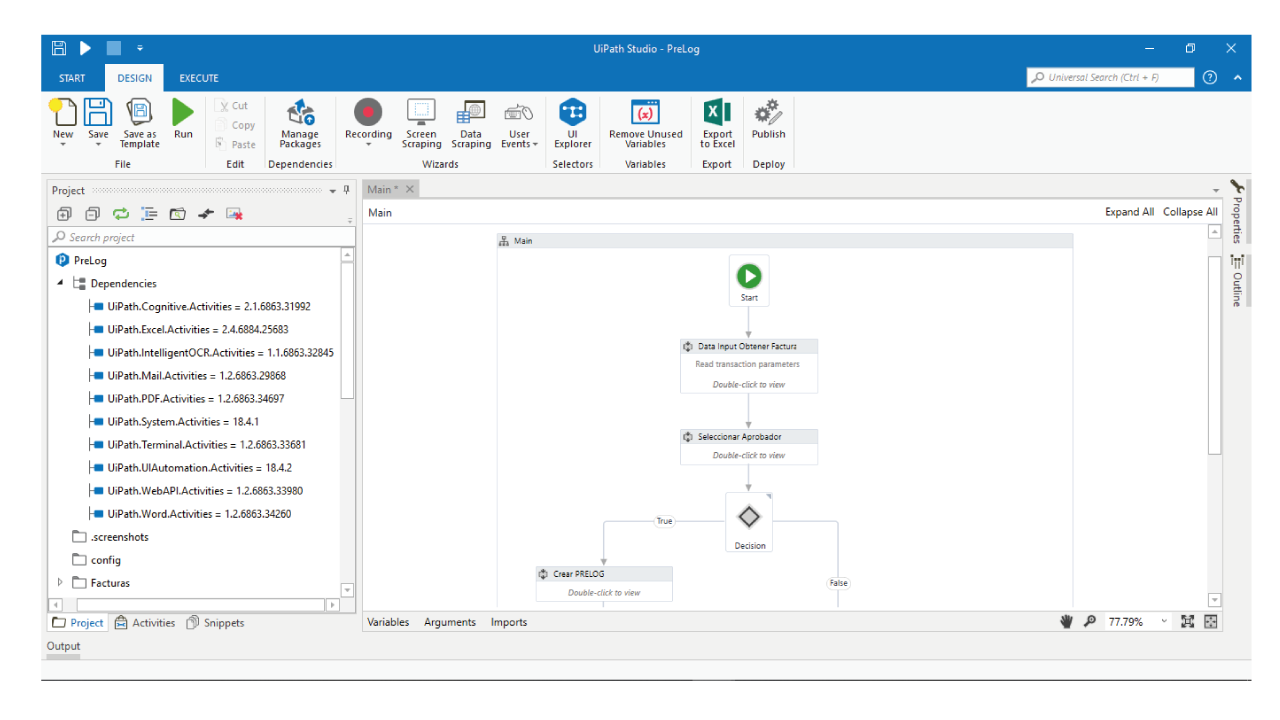The image size is (1280, 720).
Task: Click the Search project field
Action: [201, 237]
